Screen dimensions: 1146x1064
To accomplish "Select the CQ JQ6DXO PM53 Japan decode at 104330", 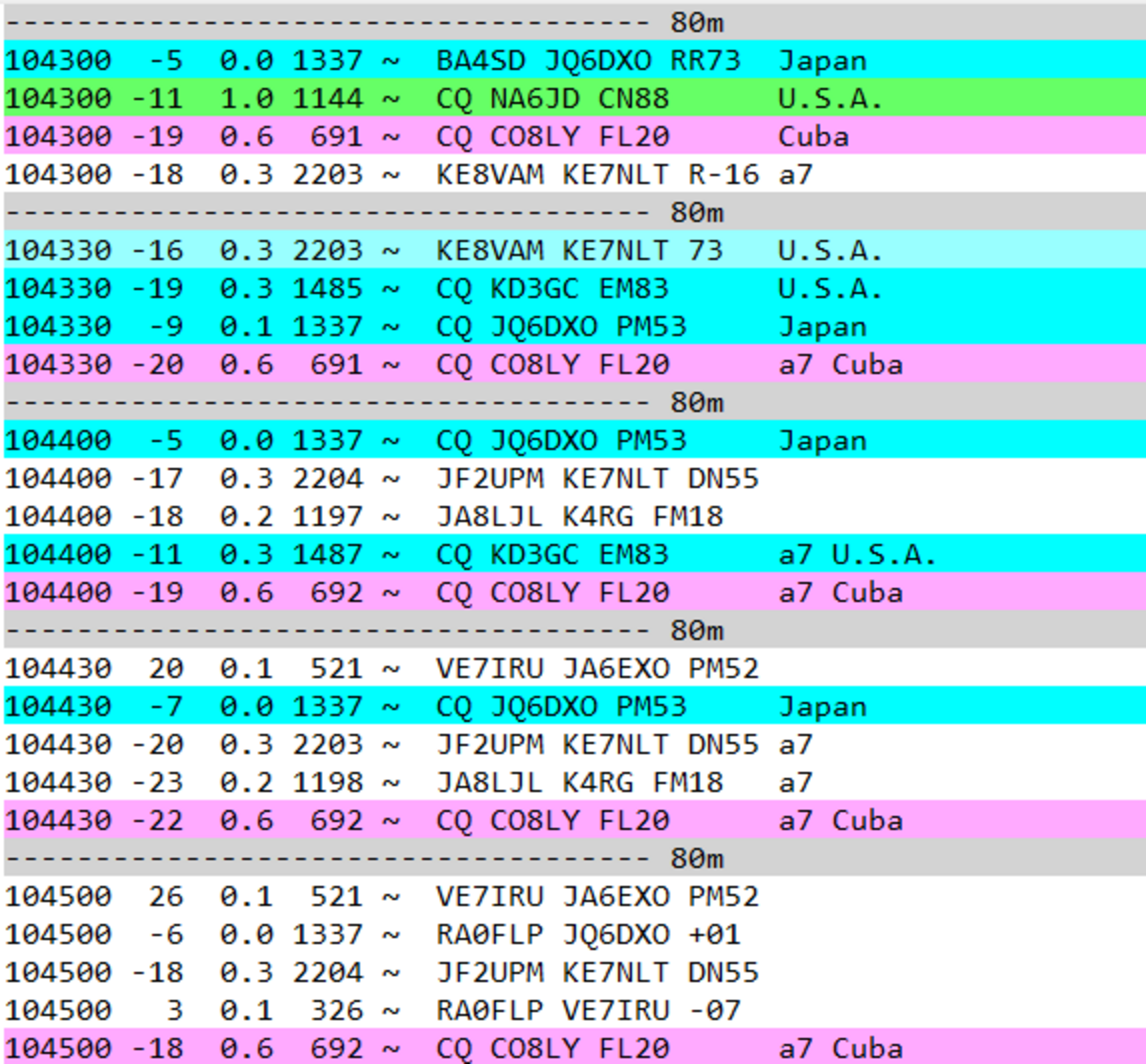I will click(x=573, y=326).
